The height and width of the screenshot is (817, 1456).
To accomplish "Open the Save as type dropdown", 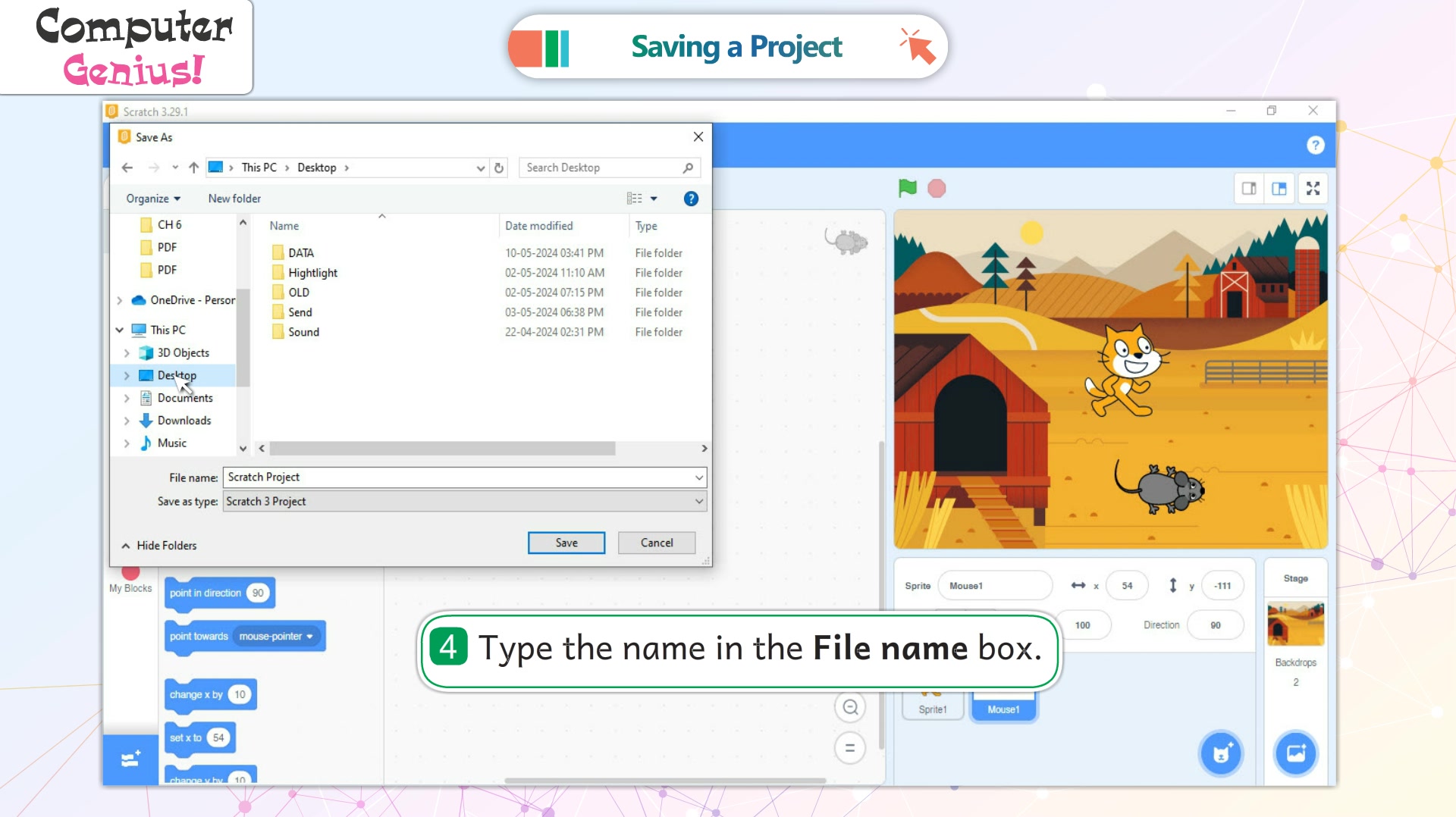I will click(x=698, y=502).
